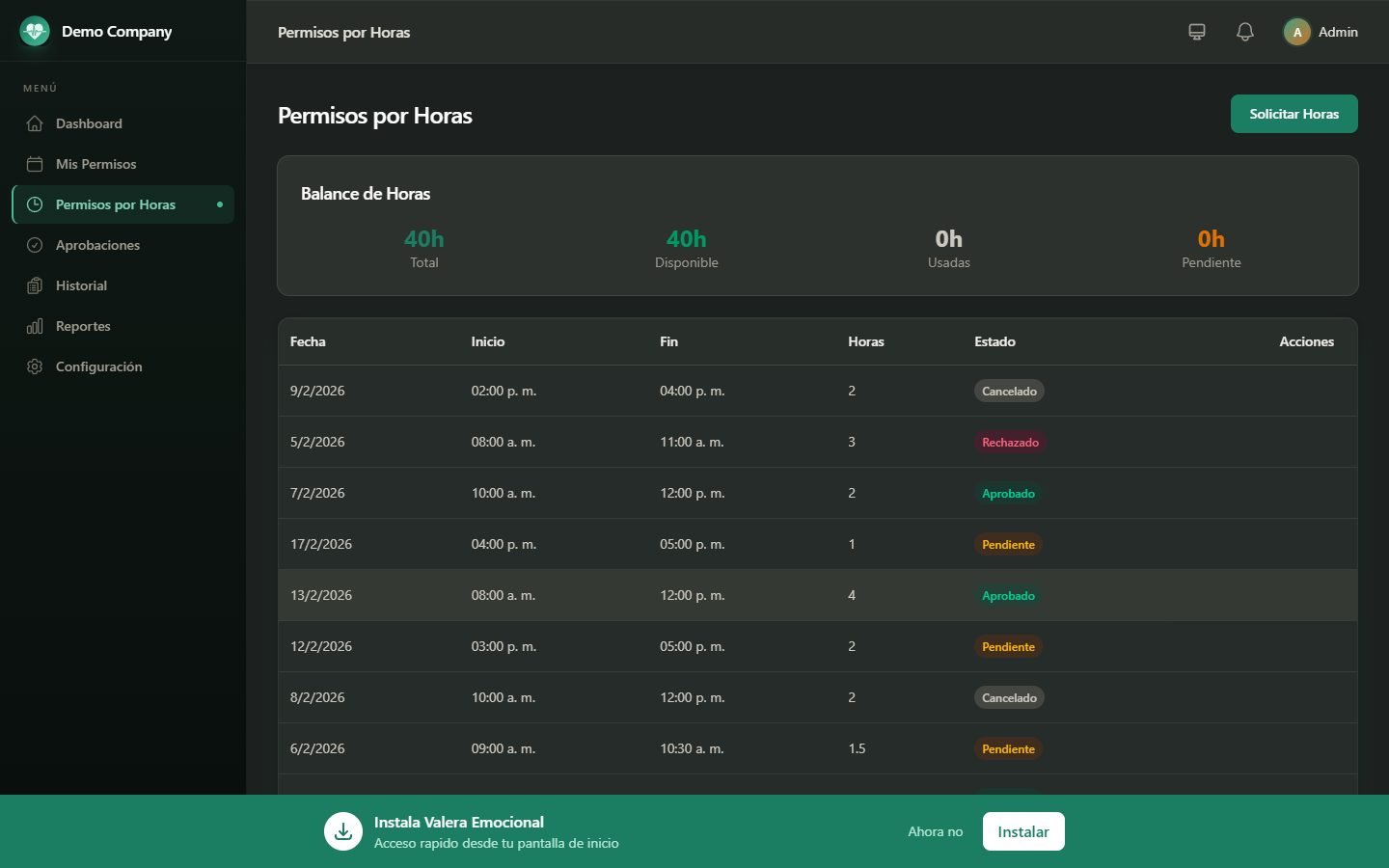Open the Admin user menu
The width and height of the screenshot is (1389, 868).
[1321, 32]
